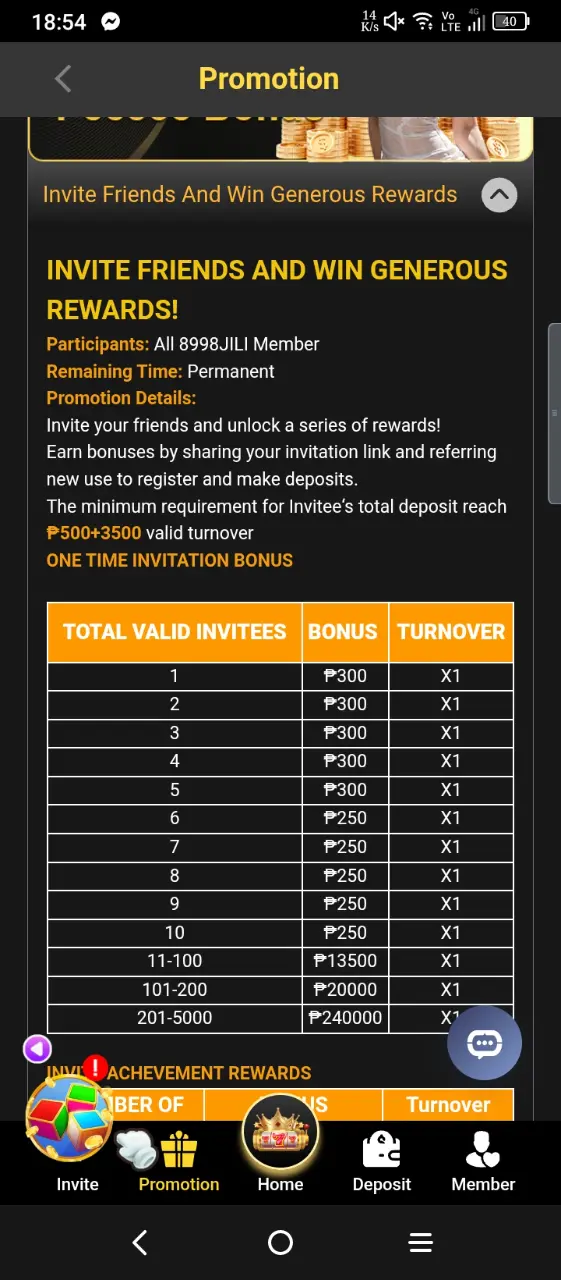This screenshot has width=561, height=1280.
Task: Tap the Android home circle button
Action: point(280,1243)
